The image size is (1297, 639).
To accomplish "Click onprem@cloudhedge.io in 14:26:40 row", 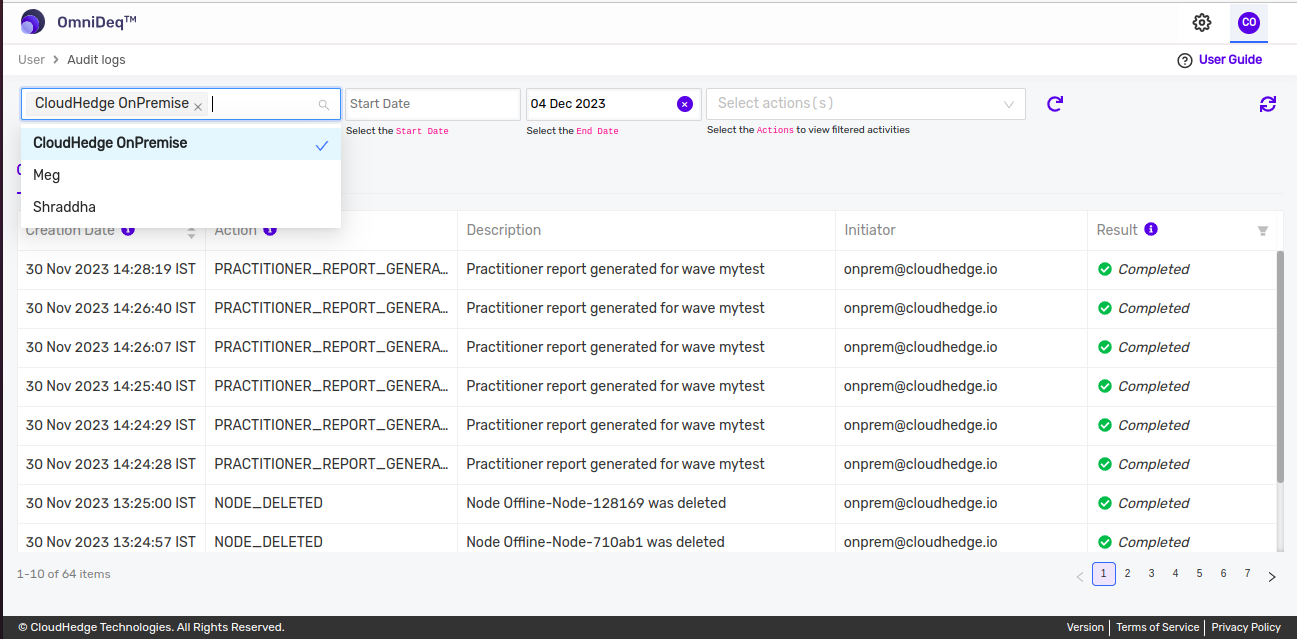I will point(921,308).
